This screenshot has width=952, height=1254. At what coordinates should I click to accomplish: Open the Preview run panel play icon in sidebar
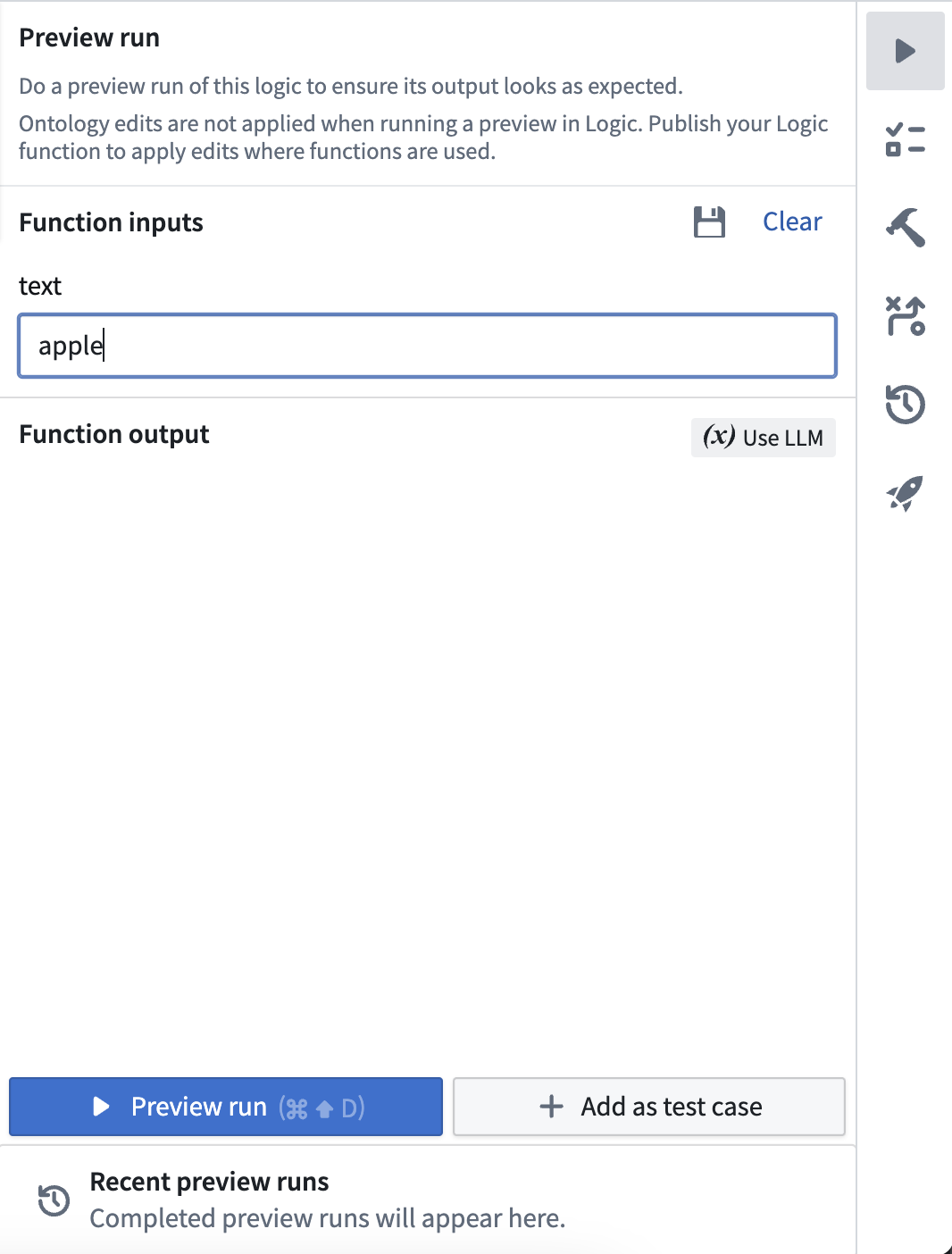tap(905, 51)
